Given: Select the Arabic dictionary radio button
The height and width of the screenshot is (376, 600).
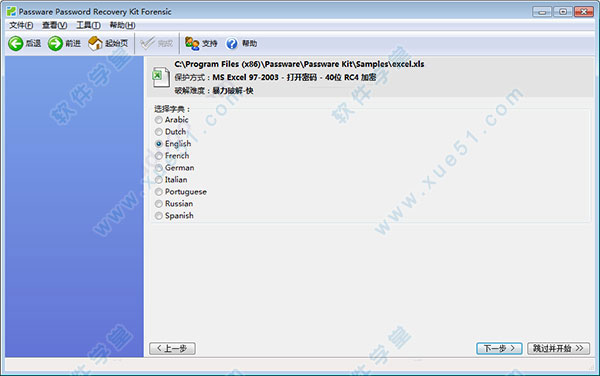Looking at the screenshot, I should 159,120.
